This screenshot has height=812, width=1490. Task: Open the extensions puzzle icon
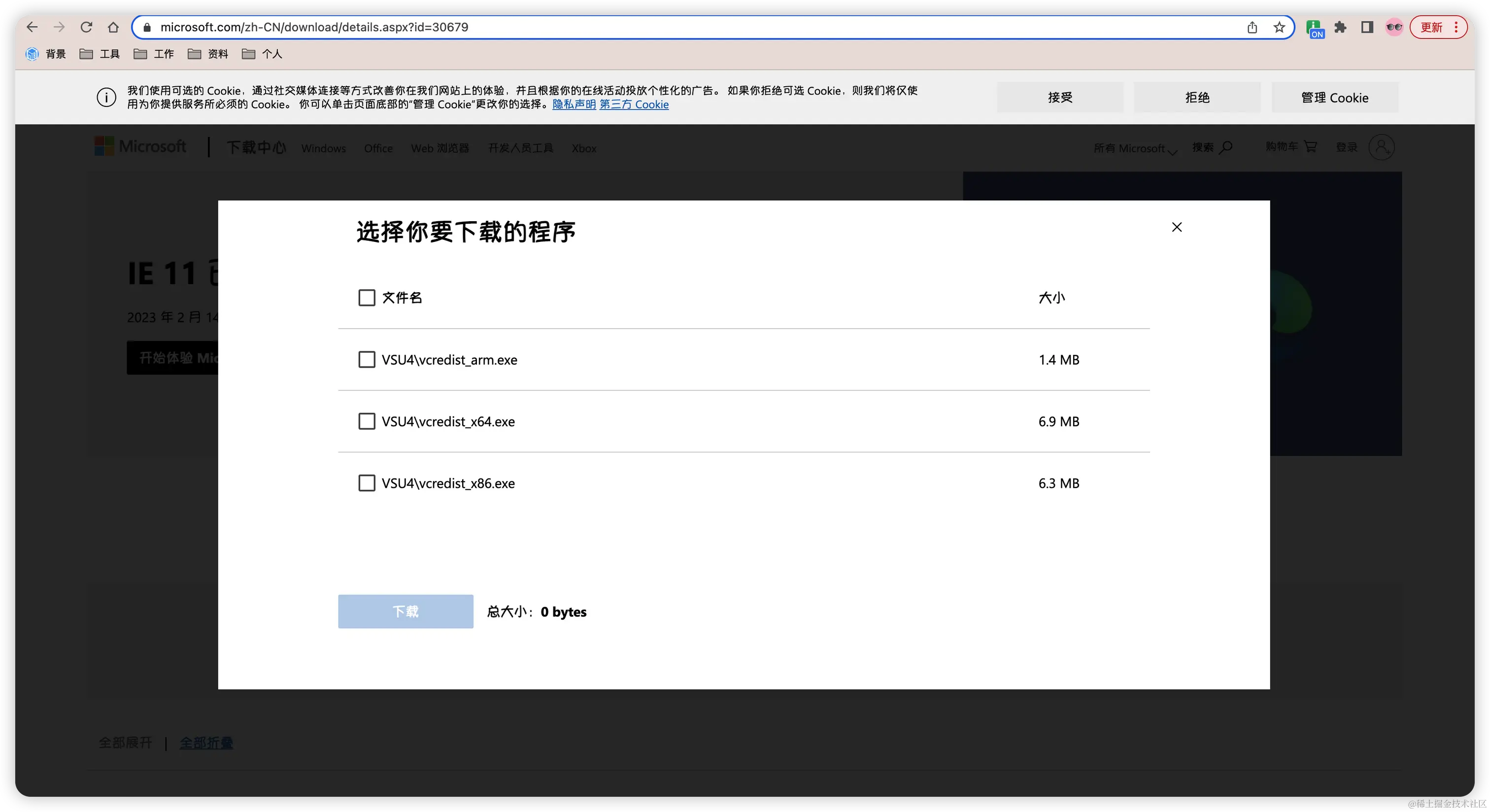[1340, 27]
